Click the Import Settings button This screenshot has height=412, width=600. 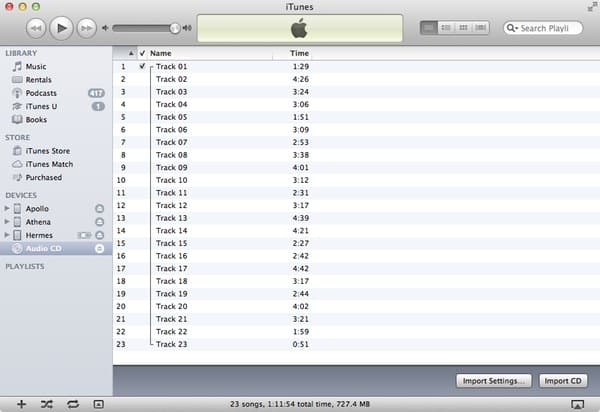click(494, 381)
